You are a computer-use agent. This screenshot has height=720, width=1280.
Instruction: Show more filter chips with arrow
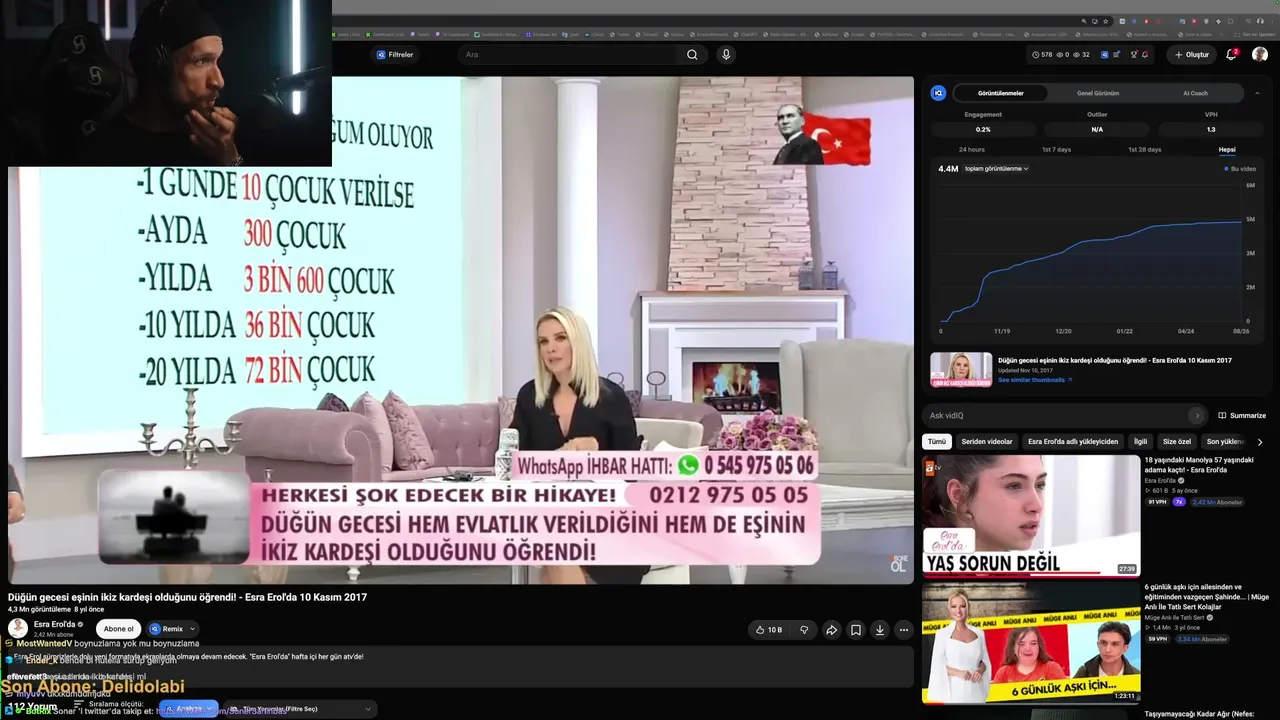[1259, 441]
